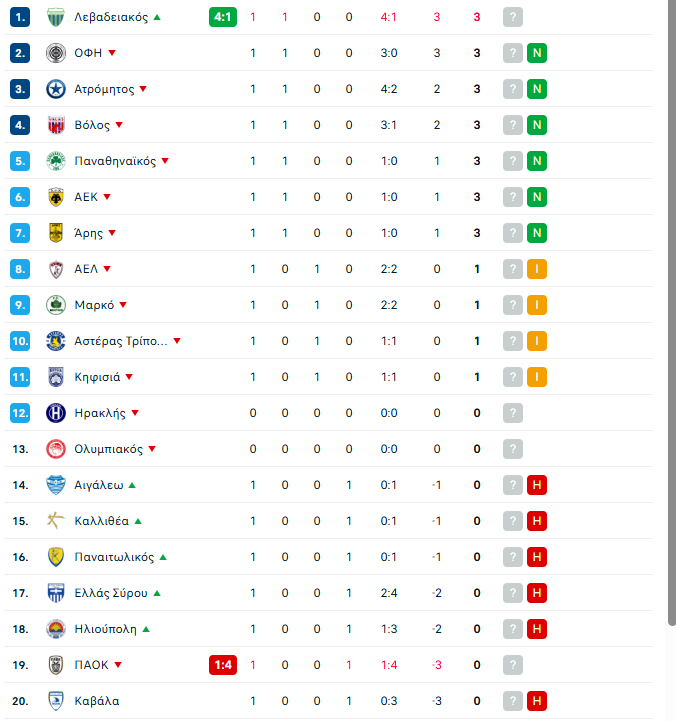Click the orange I form badge for ΑΕΛ
The width and height of the screenshot is (676, 721).
(537, 269)
